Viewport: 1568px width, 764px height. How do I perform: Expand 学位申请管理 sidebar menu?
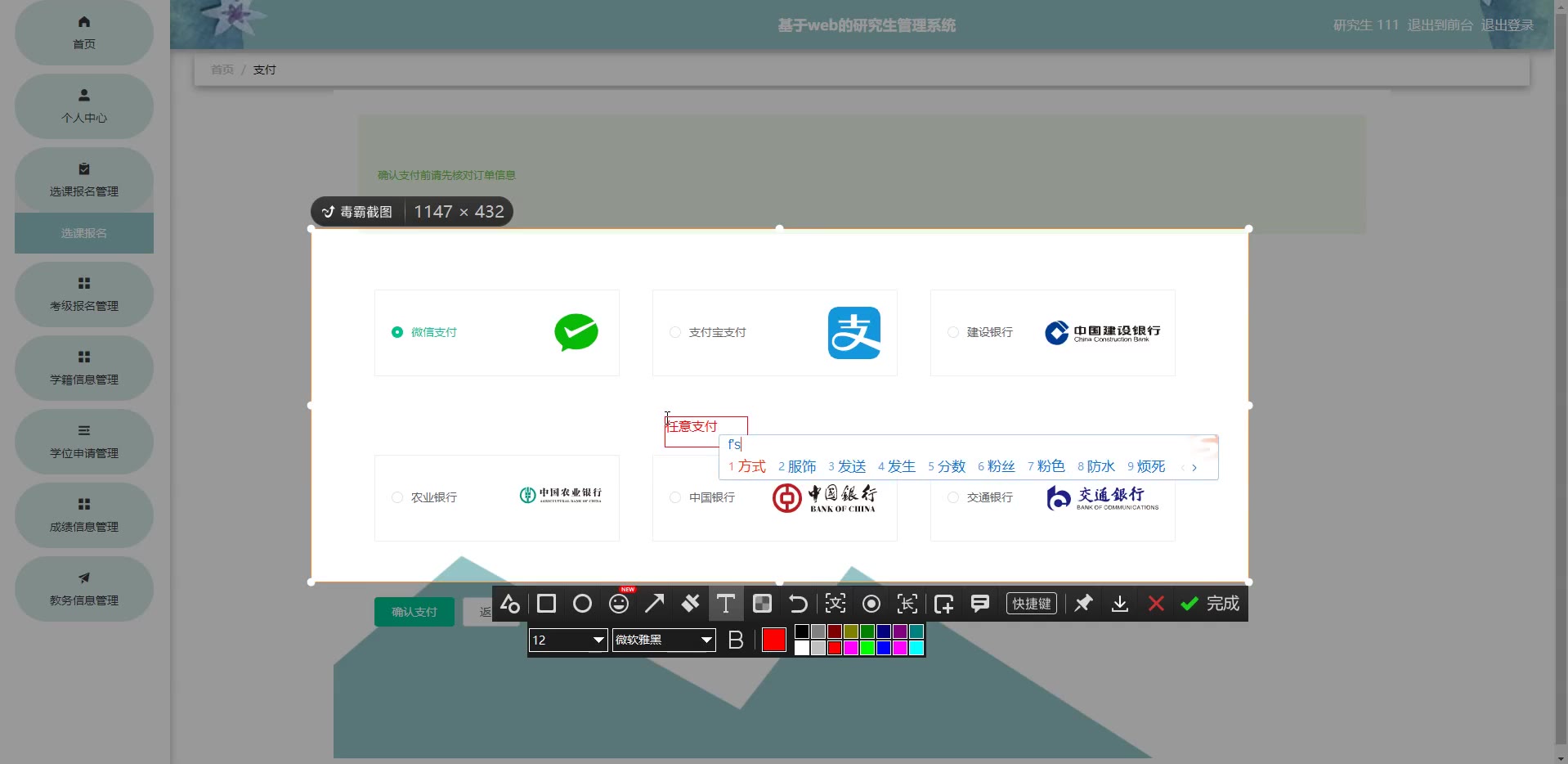[84, 442]
